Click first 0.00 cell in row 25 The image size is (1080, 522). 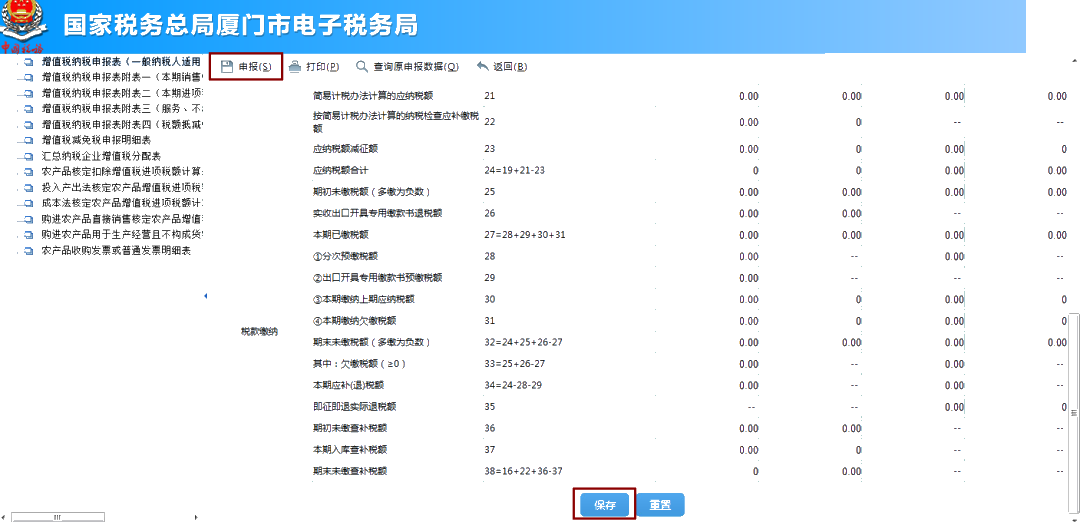click(749, 192)
